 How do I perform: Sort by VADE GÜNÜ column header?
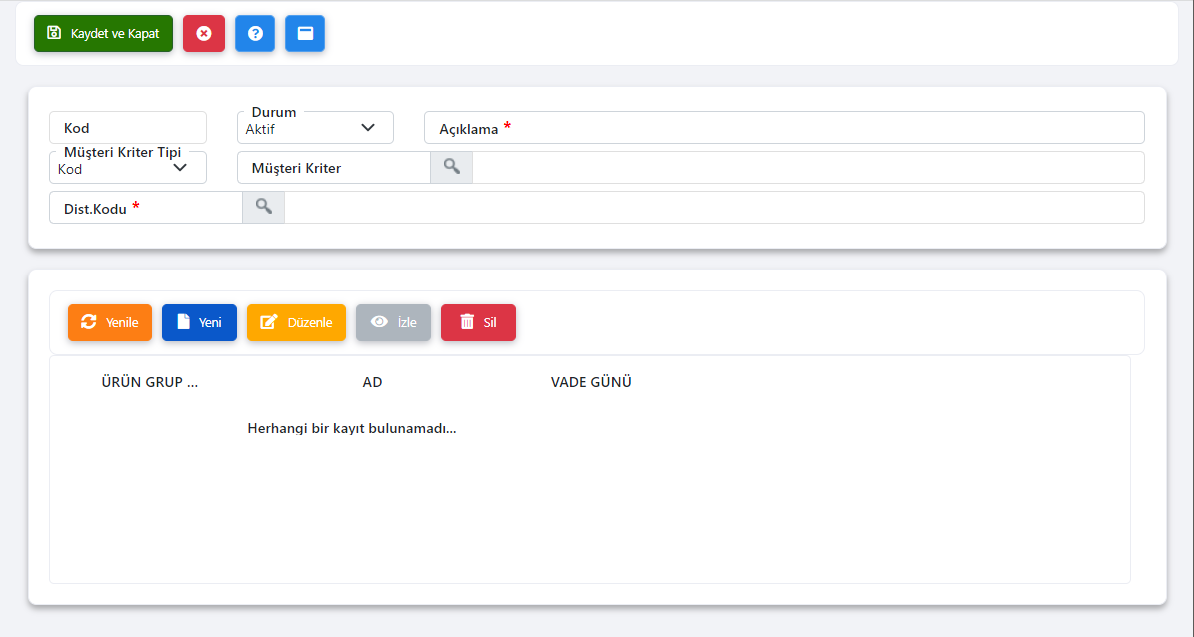(591, 382)
